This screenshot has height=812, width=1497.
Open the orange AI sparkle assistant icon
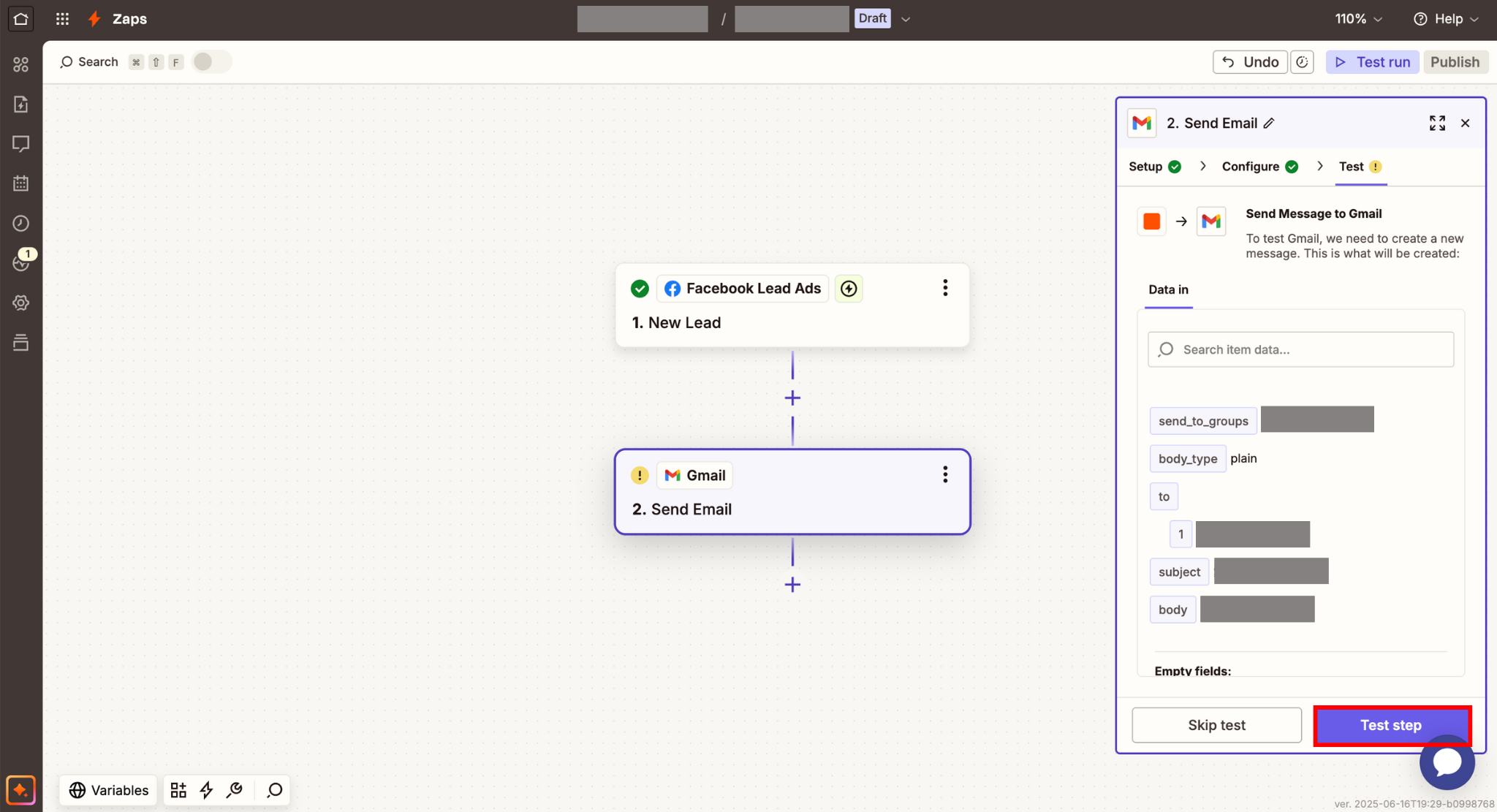pyautogui.click(x=20, y=790)
